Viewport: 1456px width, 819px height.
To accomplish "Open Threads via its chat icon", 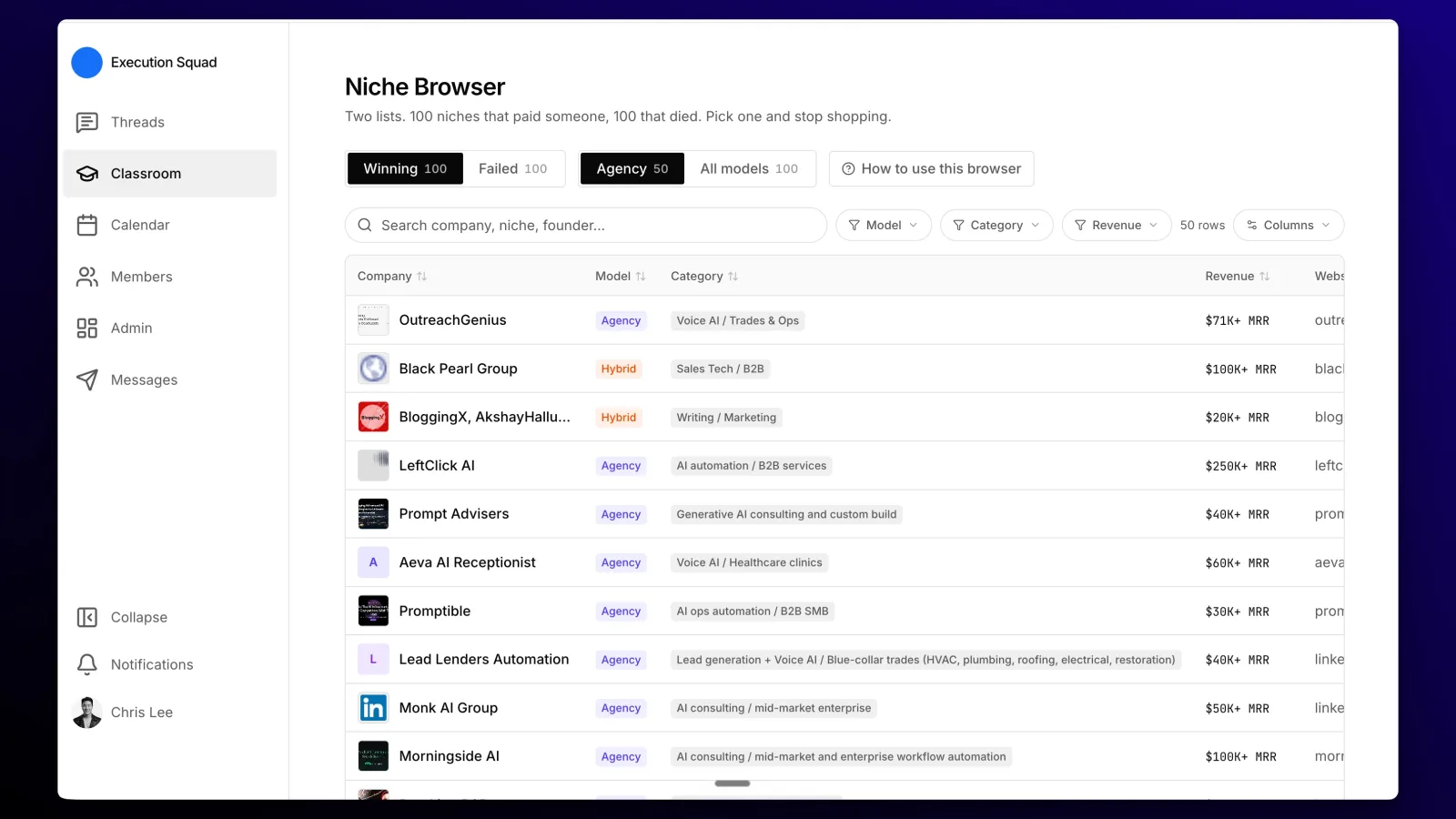I will [x=87, y=122].
